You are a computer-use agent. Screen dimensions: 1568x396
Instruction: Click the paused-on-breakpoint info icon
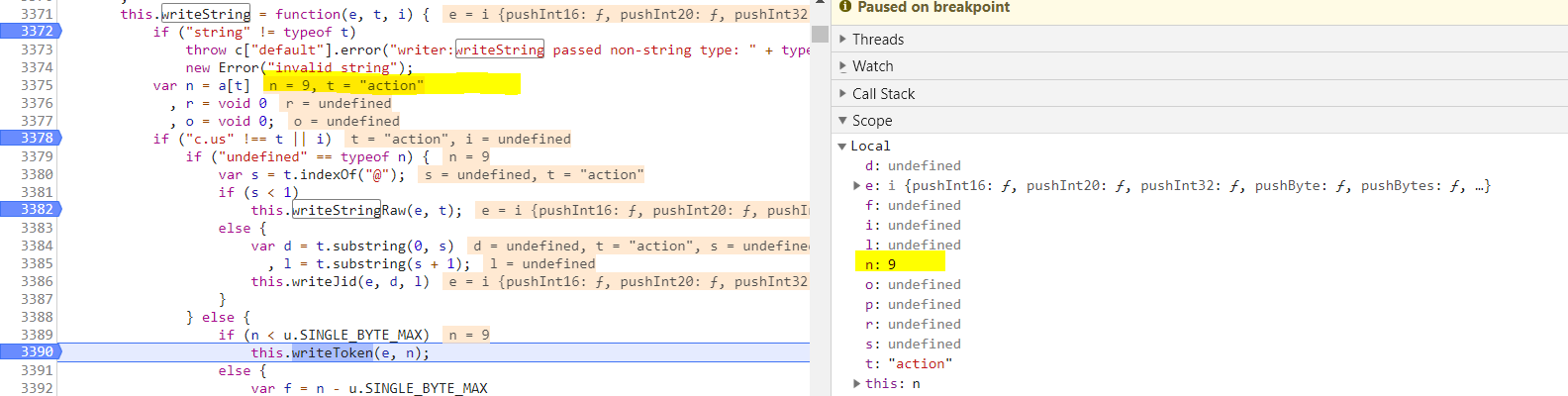[x=845, y=6]
